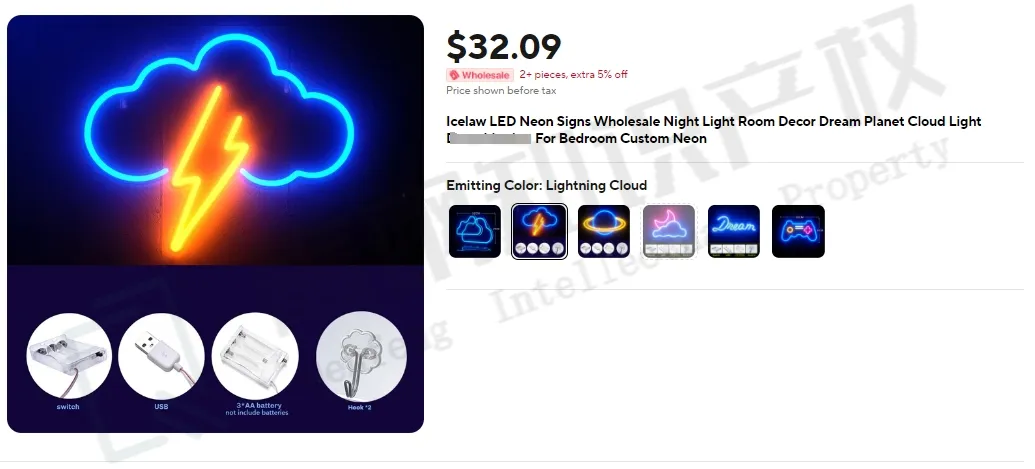Click the $32.09 price

coord(504,47)
